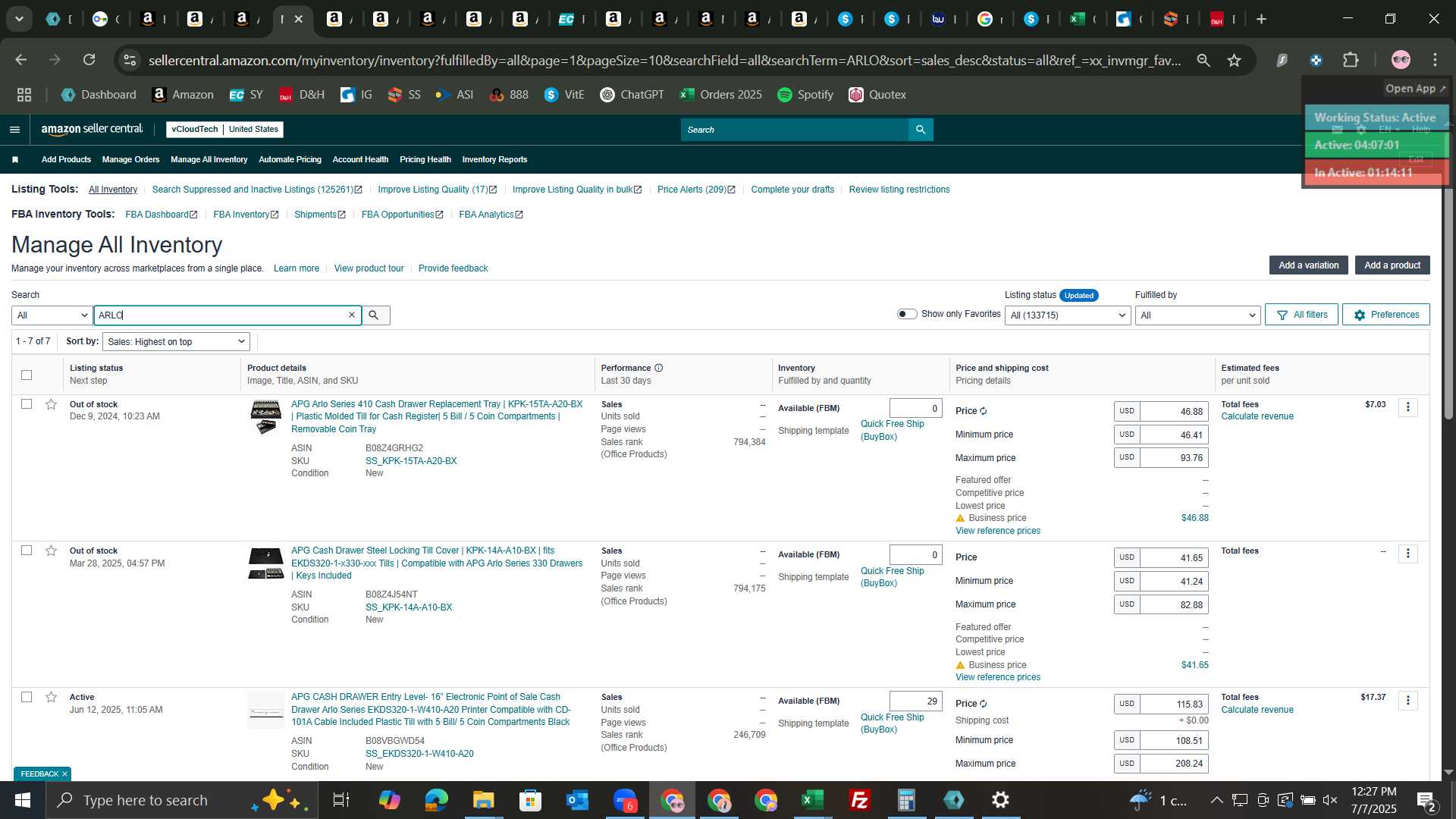Open the bookmarks apps grid icon
Screen dimensions: 1456x819
coord(24,95)
